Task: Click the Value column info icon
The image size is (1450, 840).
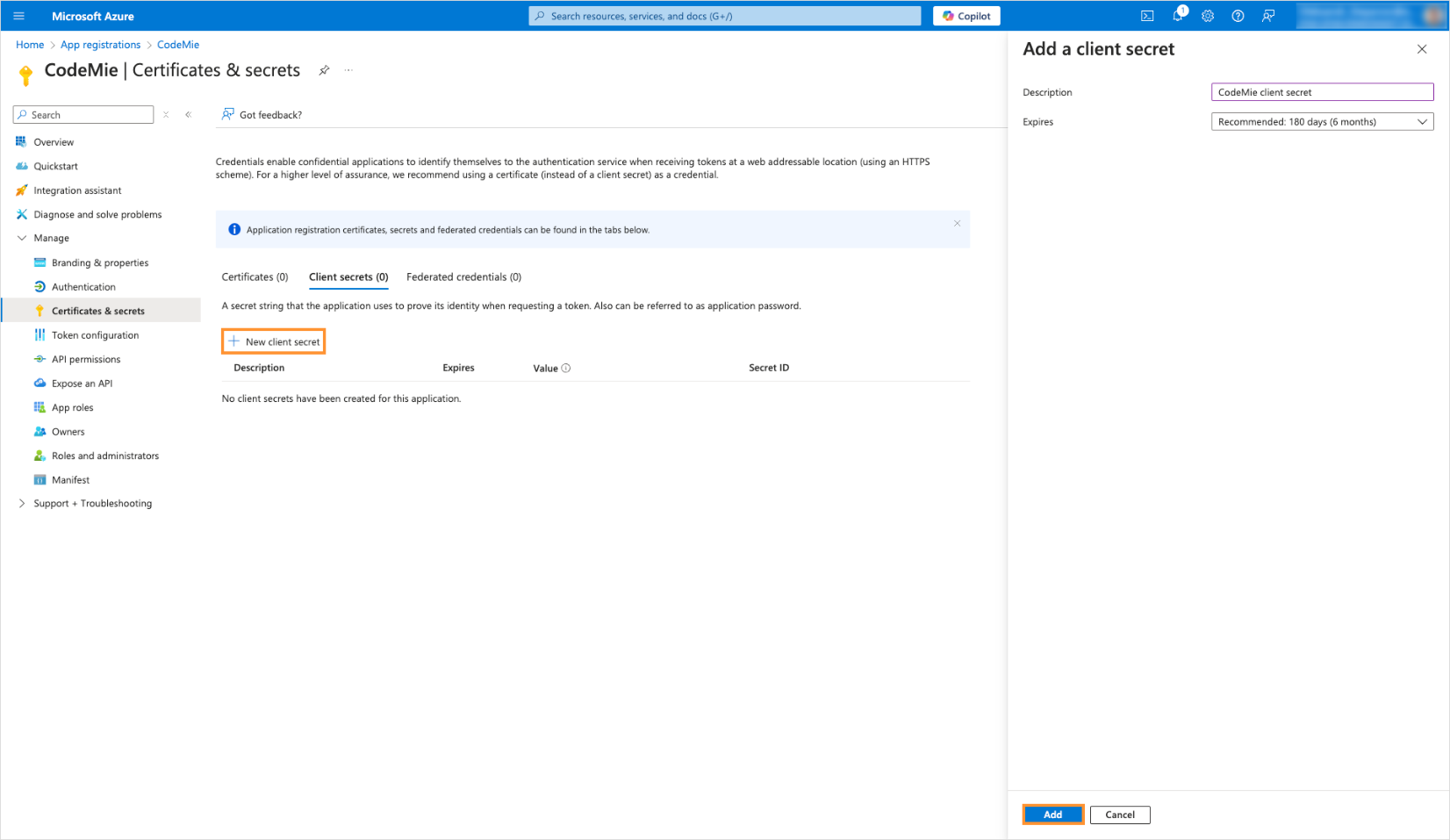Action: point(566,368)
